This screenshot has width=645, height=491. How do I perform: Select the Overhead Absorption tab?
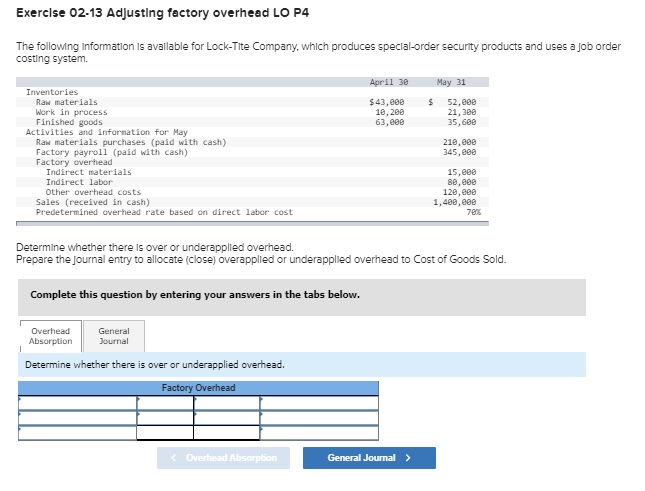[x=51, y=336]
